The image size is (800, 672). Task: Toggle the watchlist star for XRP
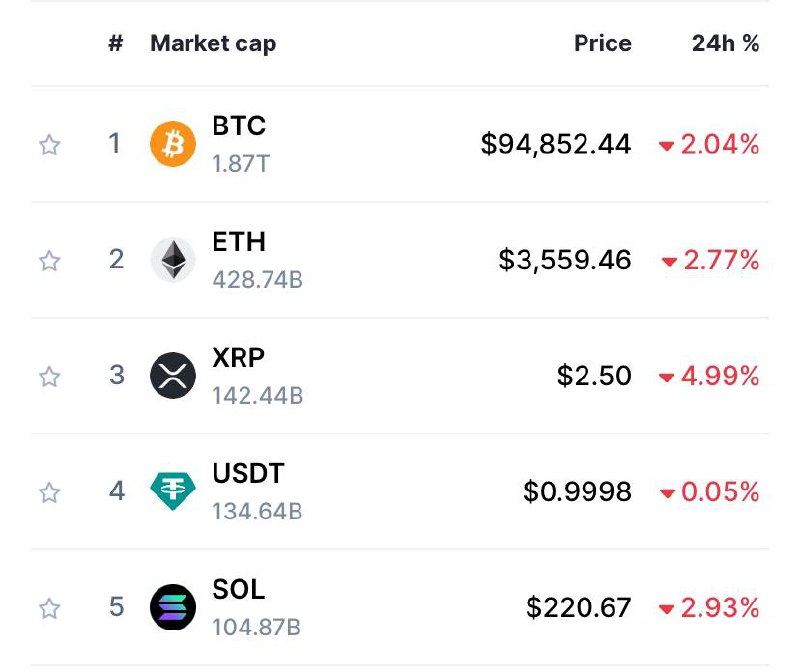pyautogui.click(x=49, y=376)
